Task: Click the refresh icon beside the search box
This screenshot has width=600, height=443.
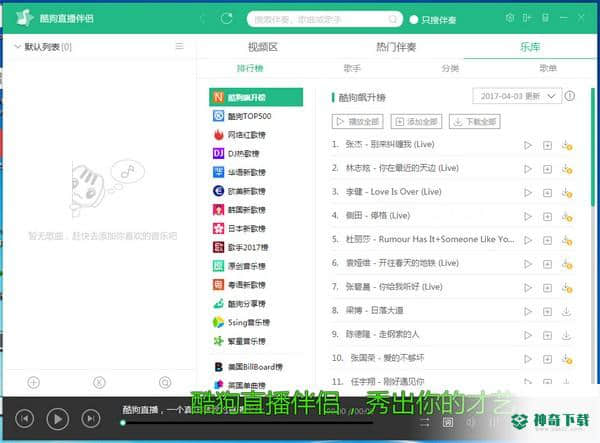Action: [x=227, y=18]
